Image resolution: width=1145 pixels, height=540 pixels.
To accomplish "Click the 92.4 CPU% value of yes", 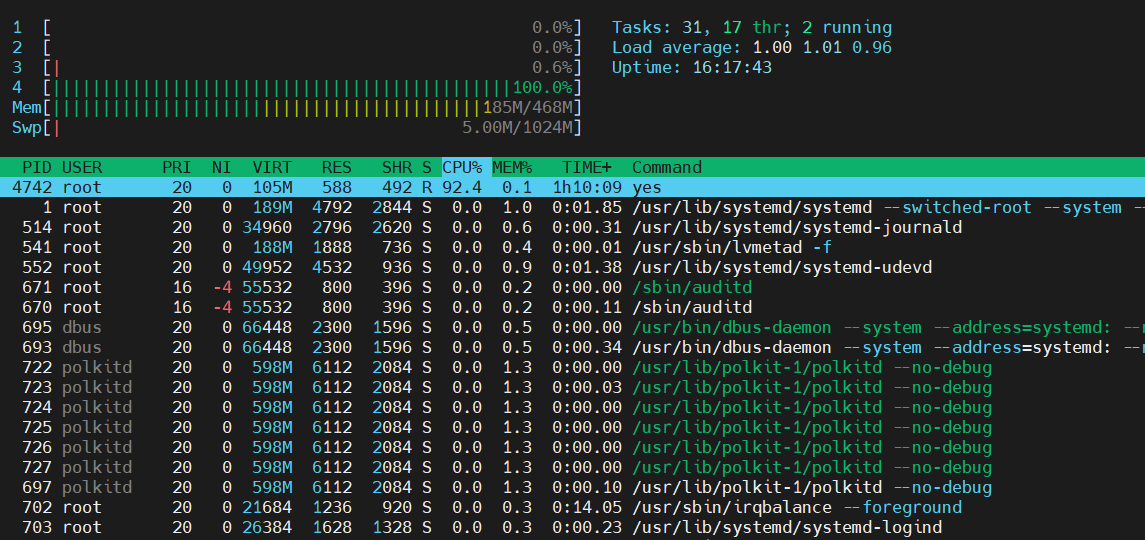I will [x=462, y=187].
